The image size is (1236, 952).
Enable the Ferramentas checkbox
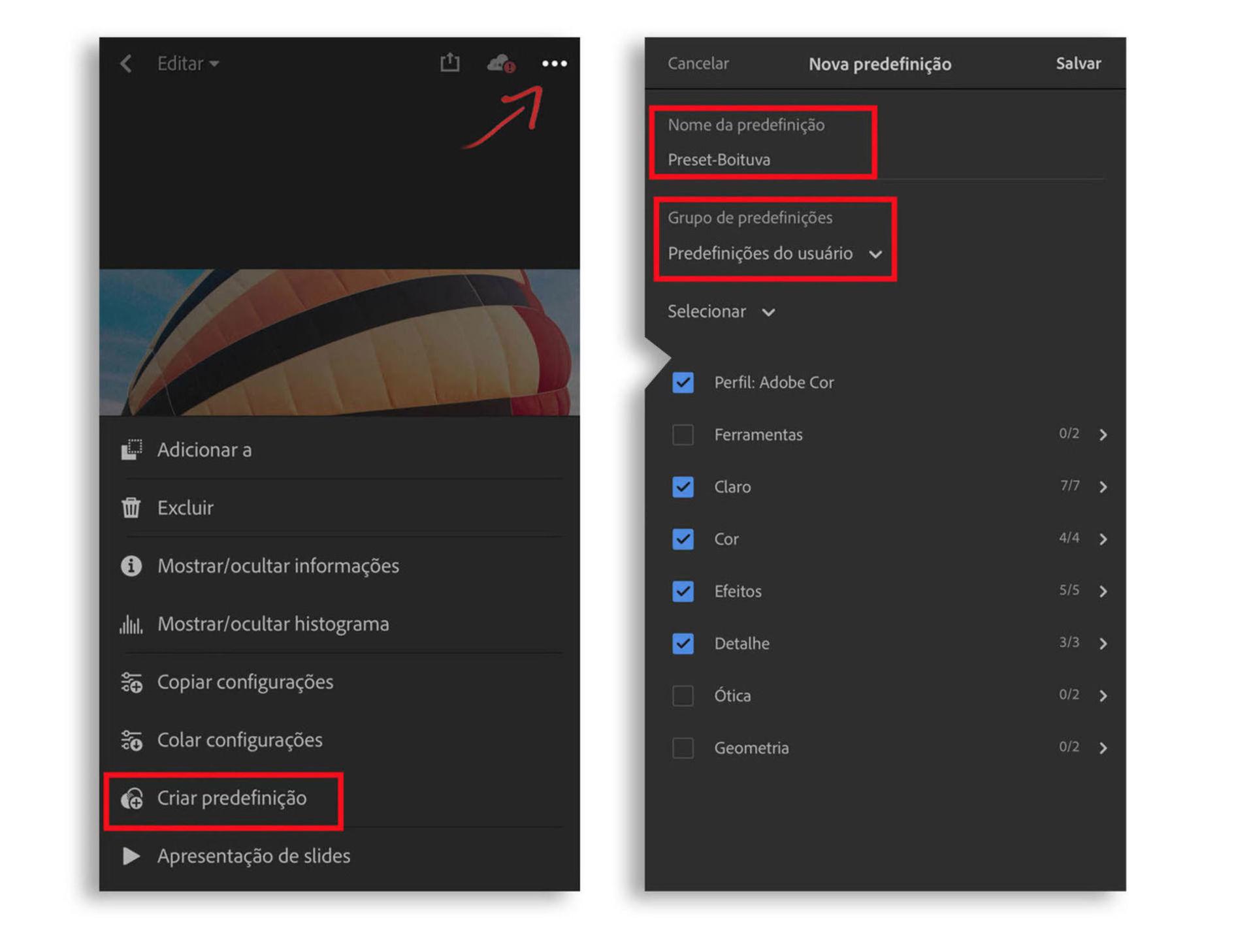click(683, 434)
